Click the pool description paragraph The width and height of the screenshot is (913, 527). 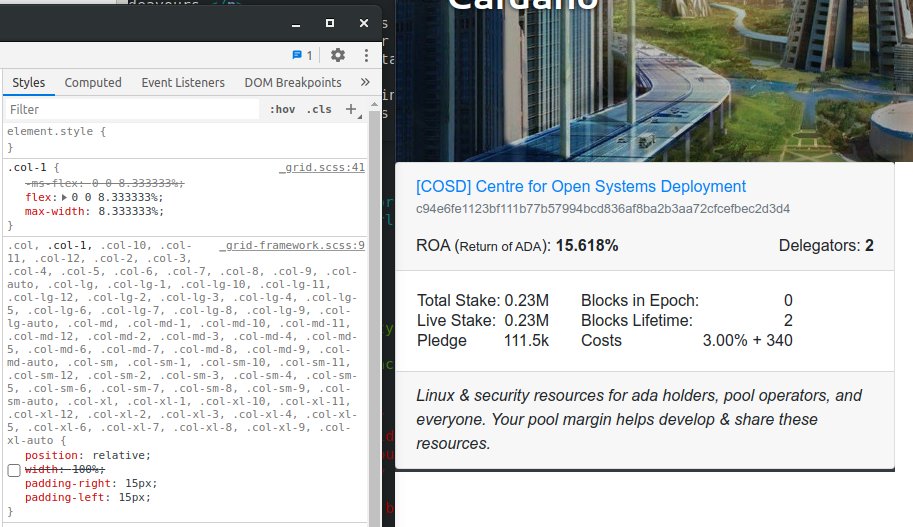pyautogui.click(x=639, y=419)
